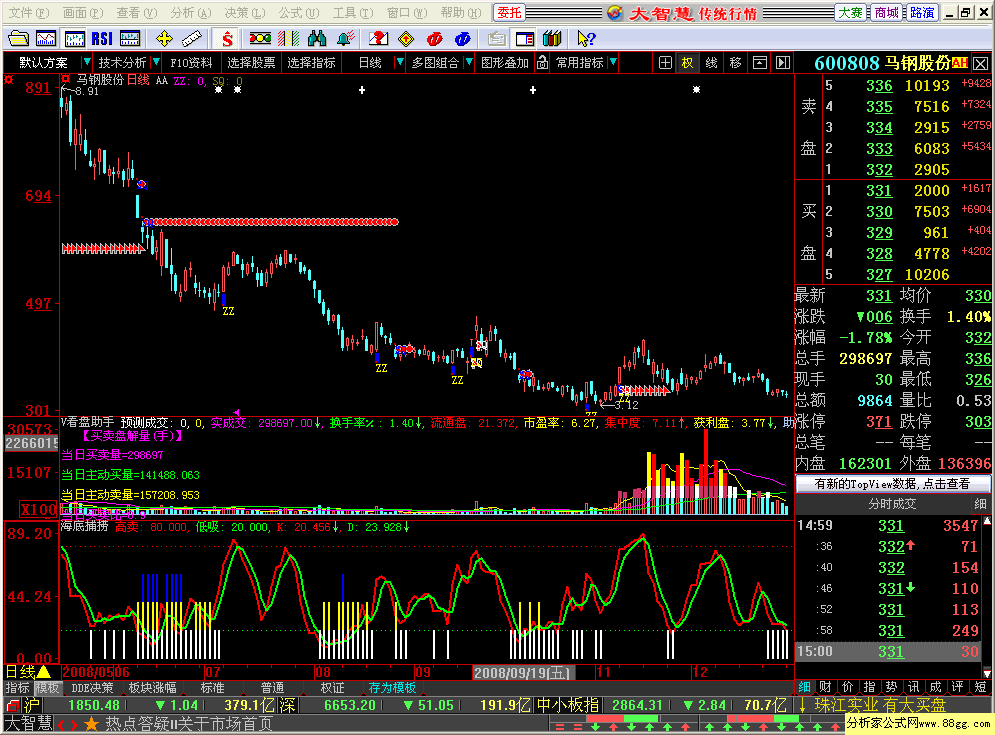Open the books library icon
Screen dimensions: 995x735
[x=552, y=39]
